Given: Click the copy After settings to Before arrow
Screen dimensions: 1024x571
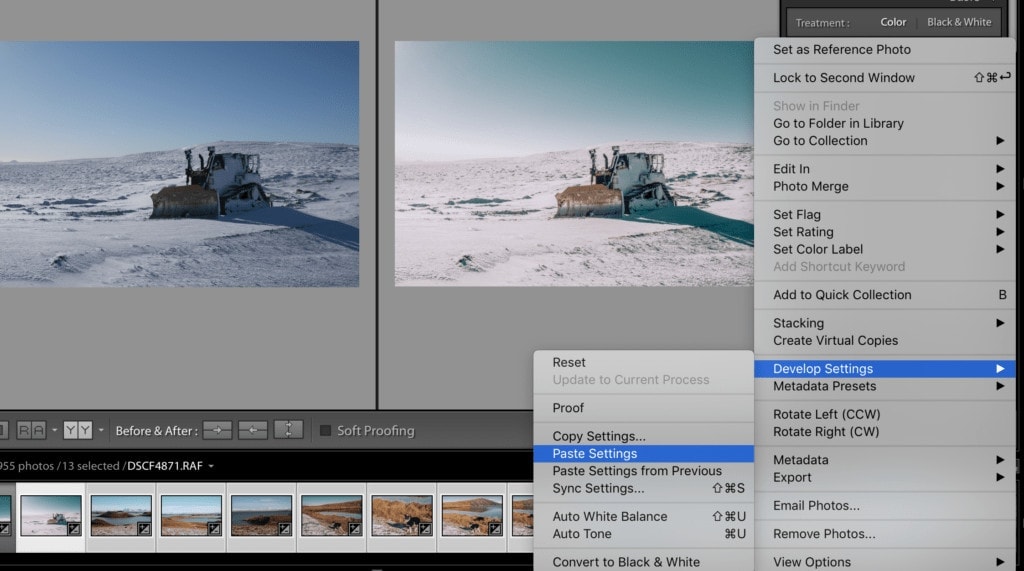Looking at the screenshot, I should pos(252,430).
